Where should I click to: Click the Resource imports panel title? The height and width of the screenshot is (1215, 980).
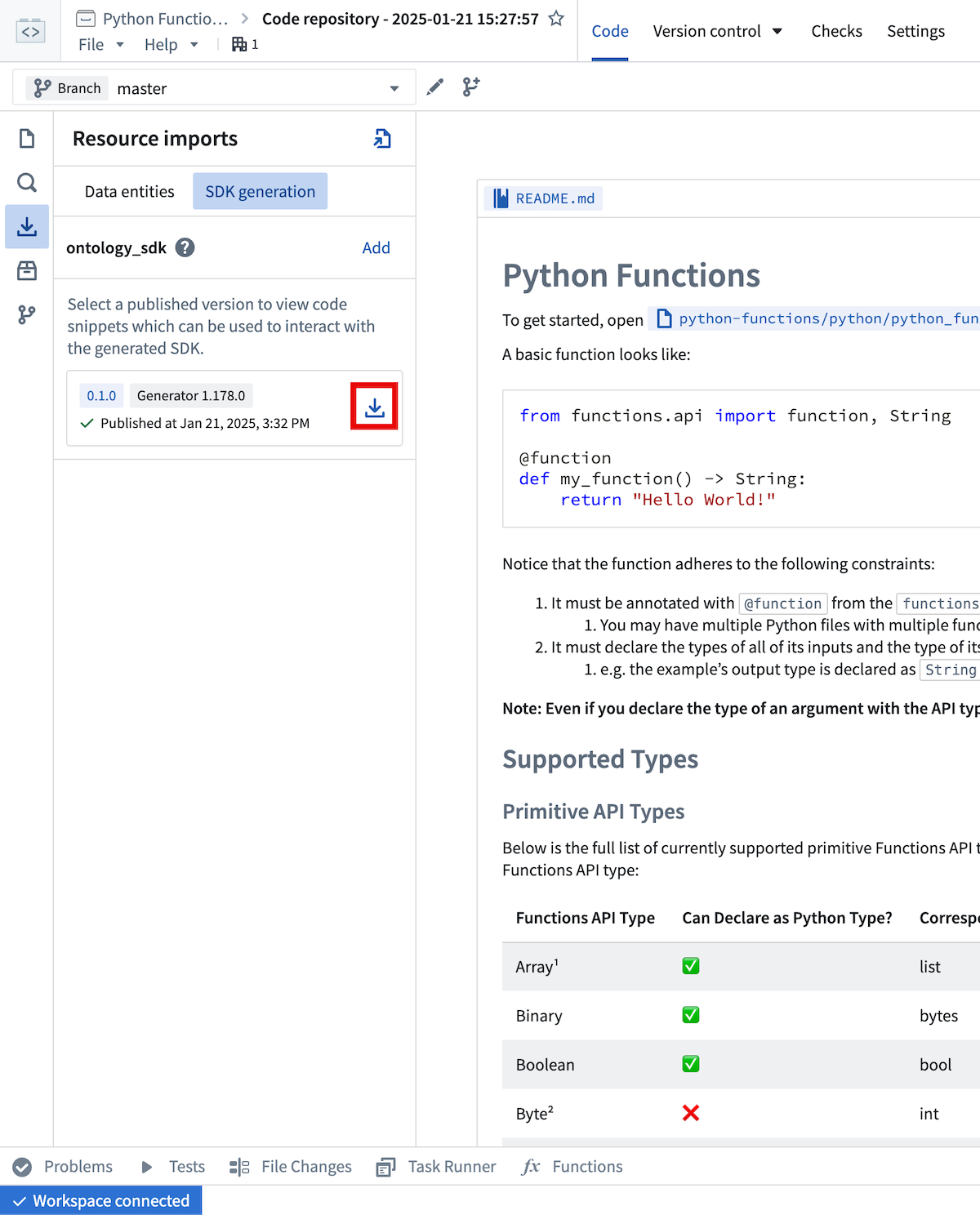coord(155,139)
